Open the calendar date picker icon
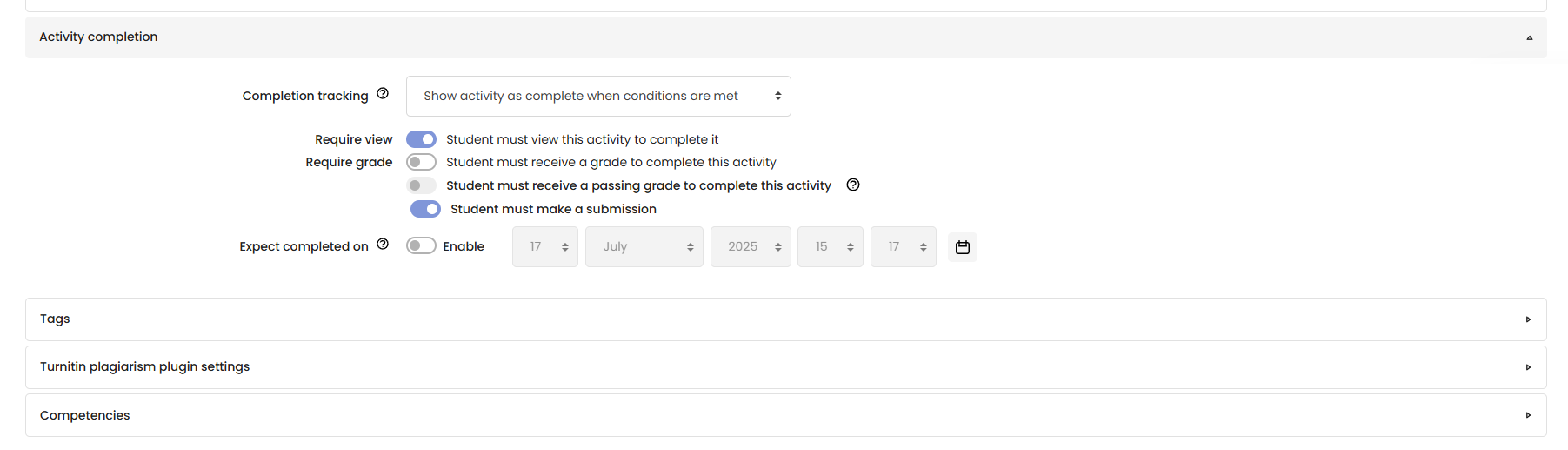Viewport: 1568px width, 450px height. 963,247
